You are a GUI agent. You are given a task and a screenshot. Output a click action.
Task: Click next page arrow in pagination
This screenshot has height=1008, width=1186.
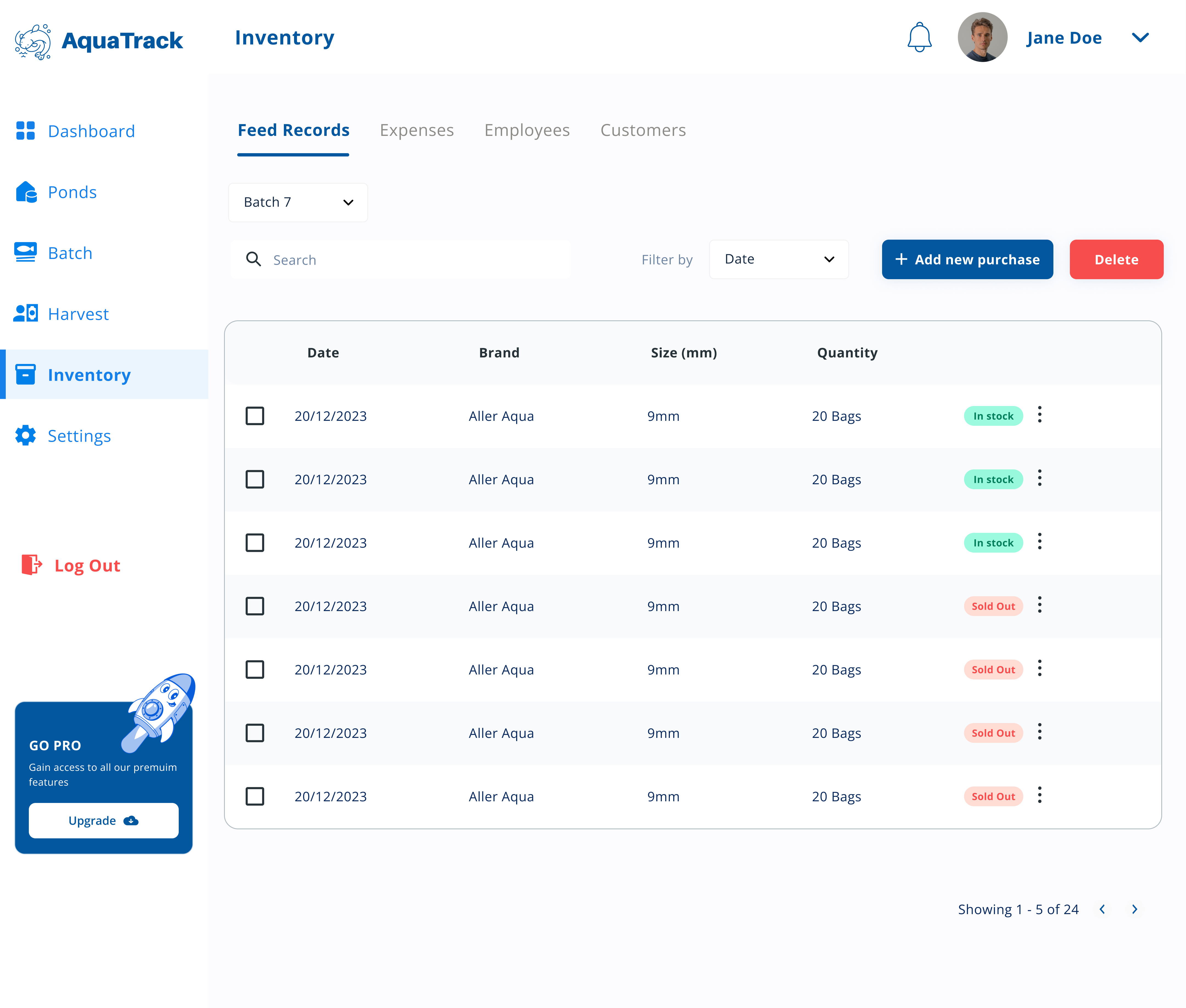[1135, 909]
